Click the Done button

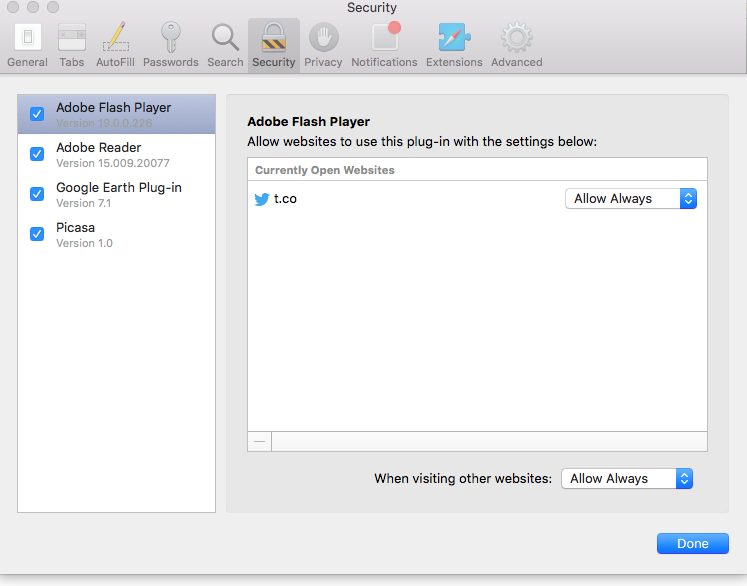tap(693, 544)
